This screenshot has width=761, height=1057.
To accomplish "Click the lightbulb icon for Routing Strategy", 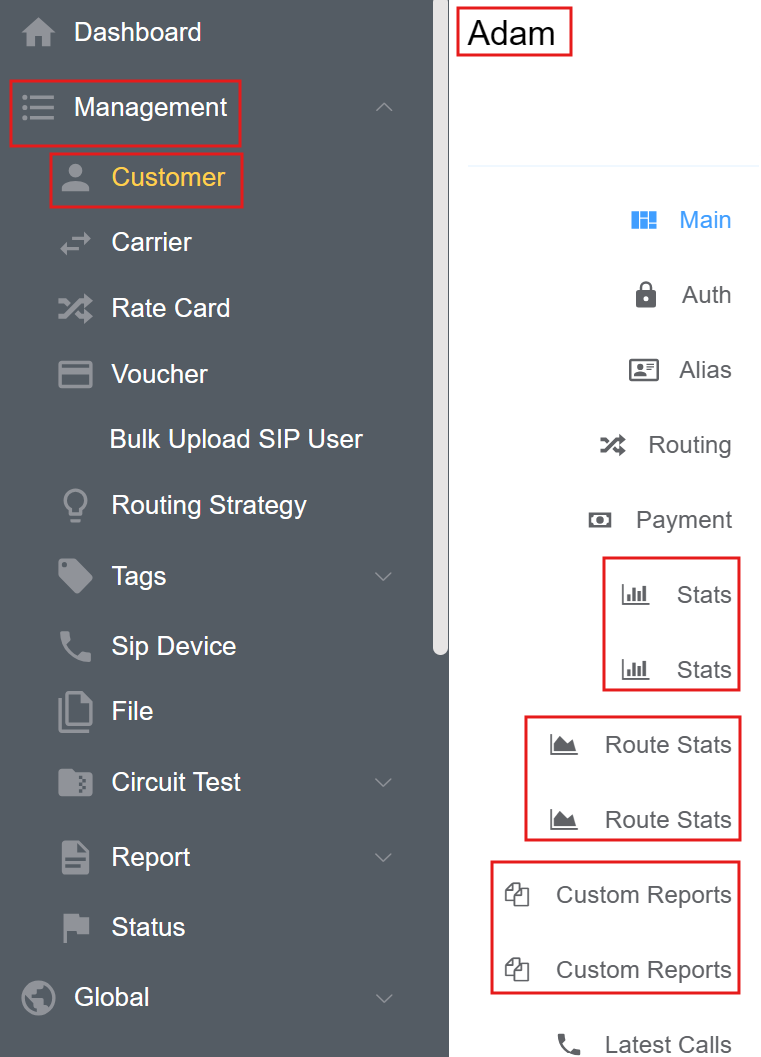I will point(75,506).
